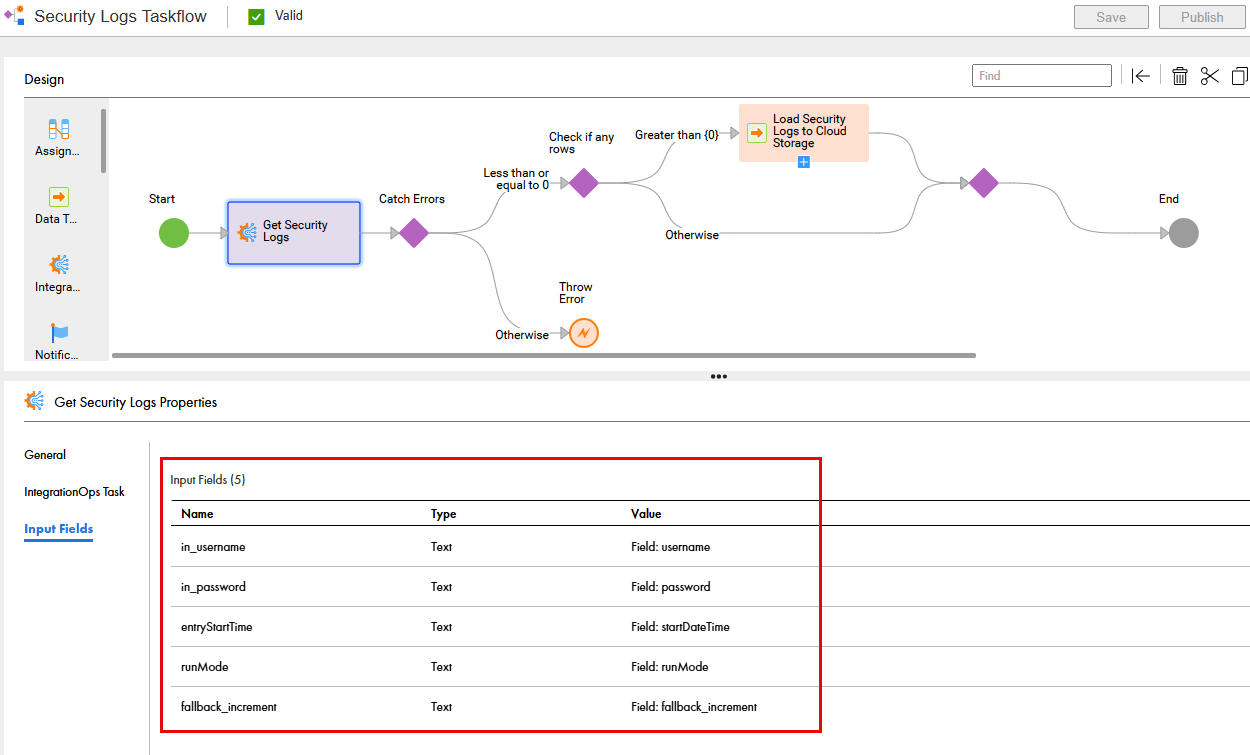
Task: Click the in_username field name
Action: tap(213, 547)
